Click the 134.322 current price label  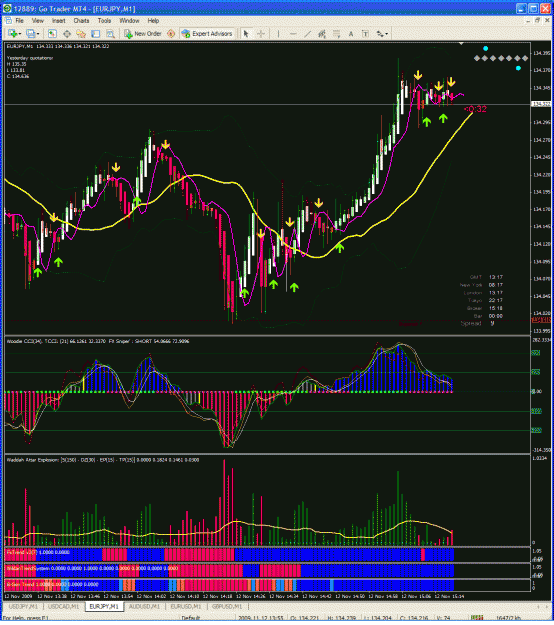coord(541,104)
